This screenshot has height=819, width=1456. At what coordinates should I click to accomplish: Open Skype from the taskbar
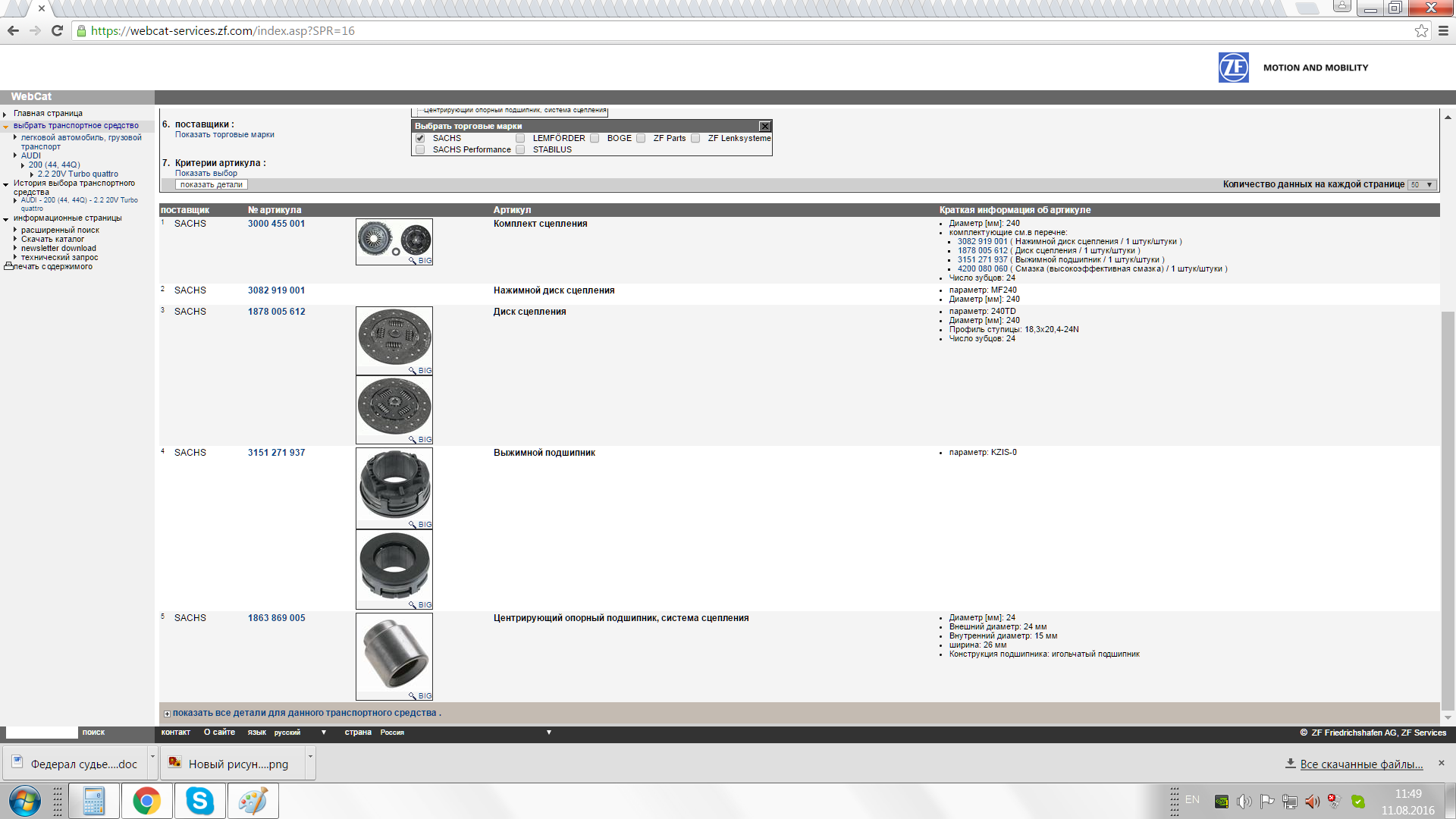pyautogui.click(x=200, y=801)
